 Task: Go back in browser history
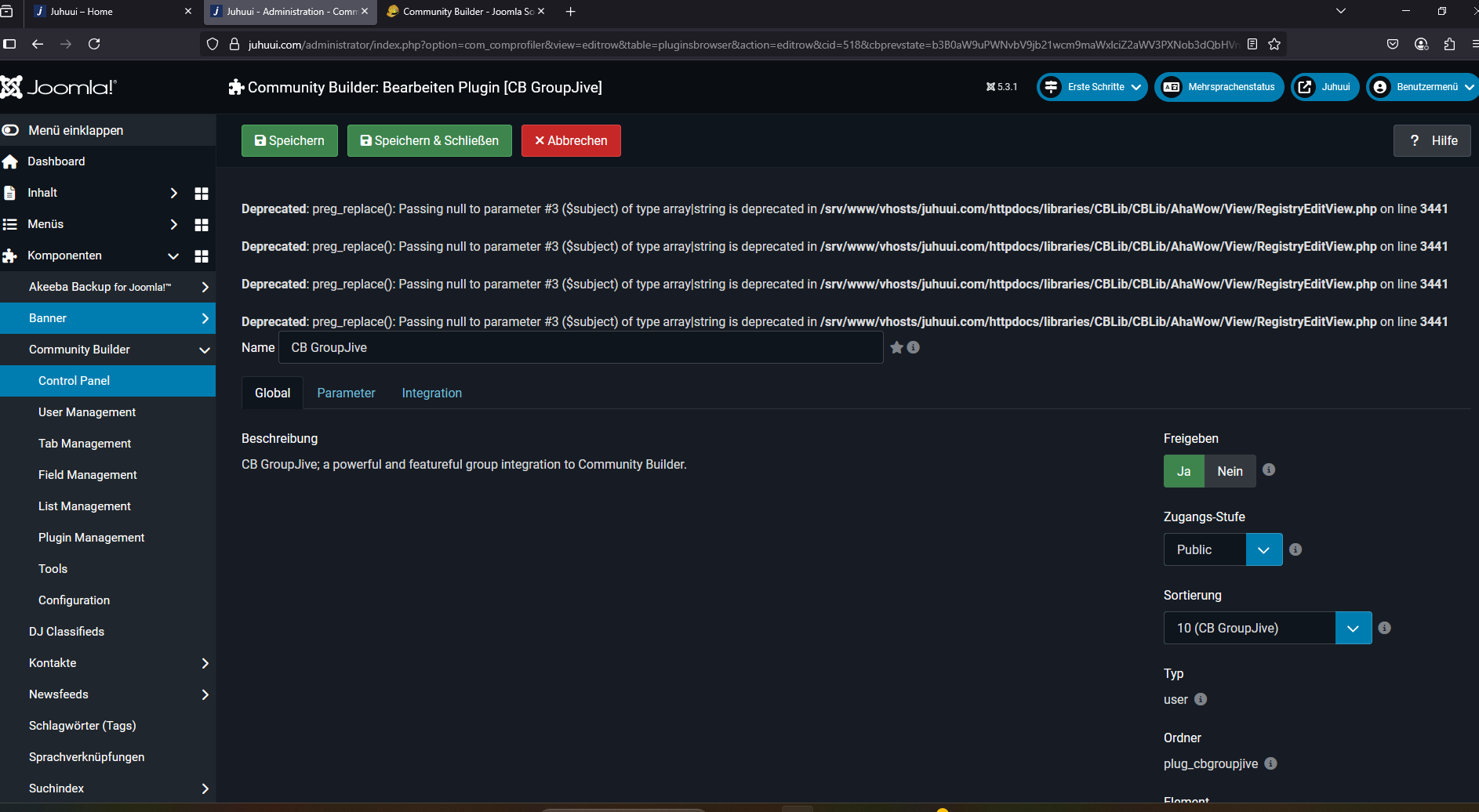coord(38,44)
